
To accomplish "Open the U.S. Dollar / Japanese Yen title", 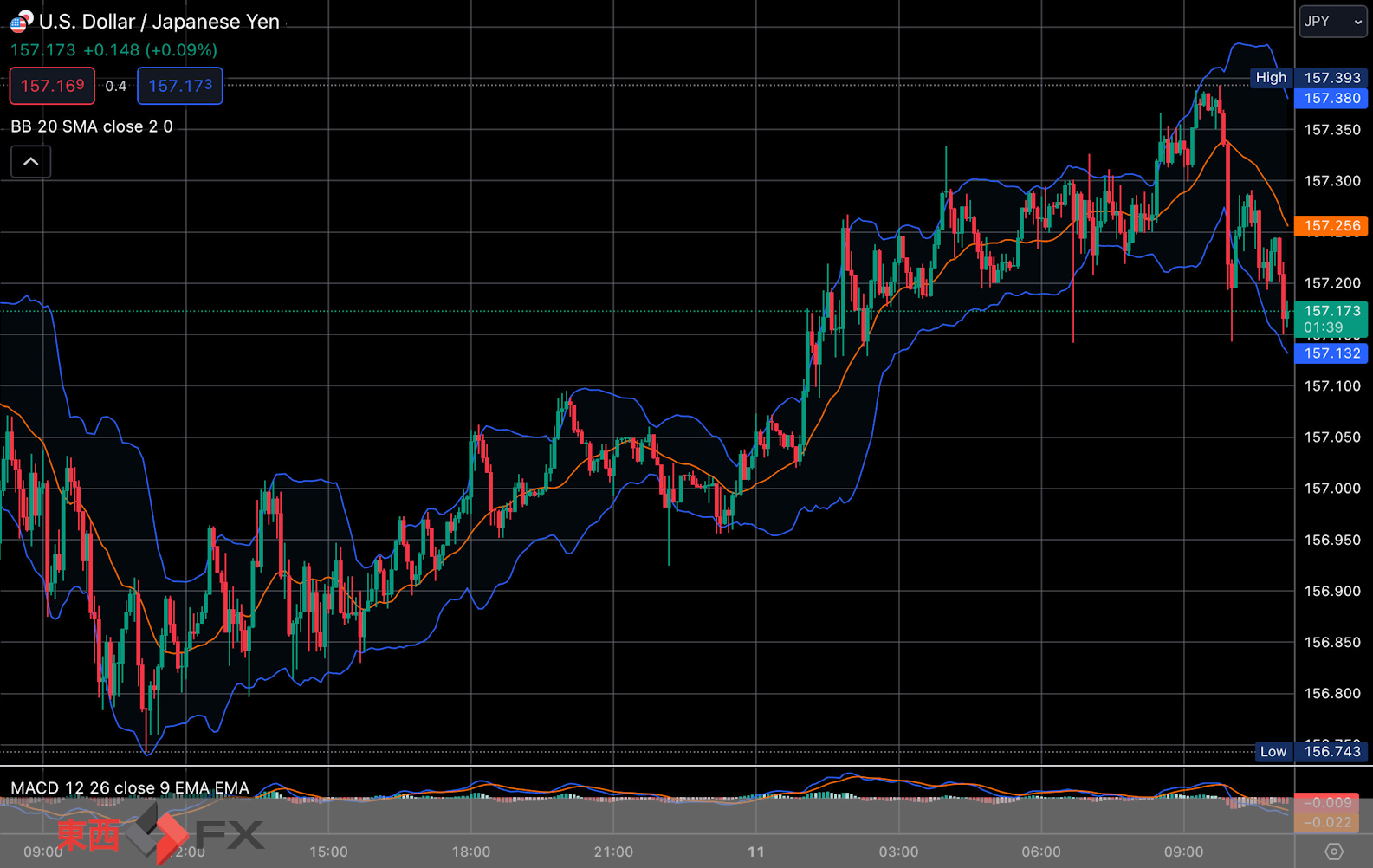I will tap(159, 22).
